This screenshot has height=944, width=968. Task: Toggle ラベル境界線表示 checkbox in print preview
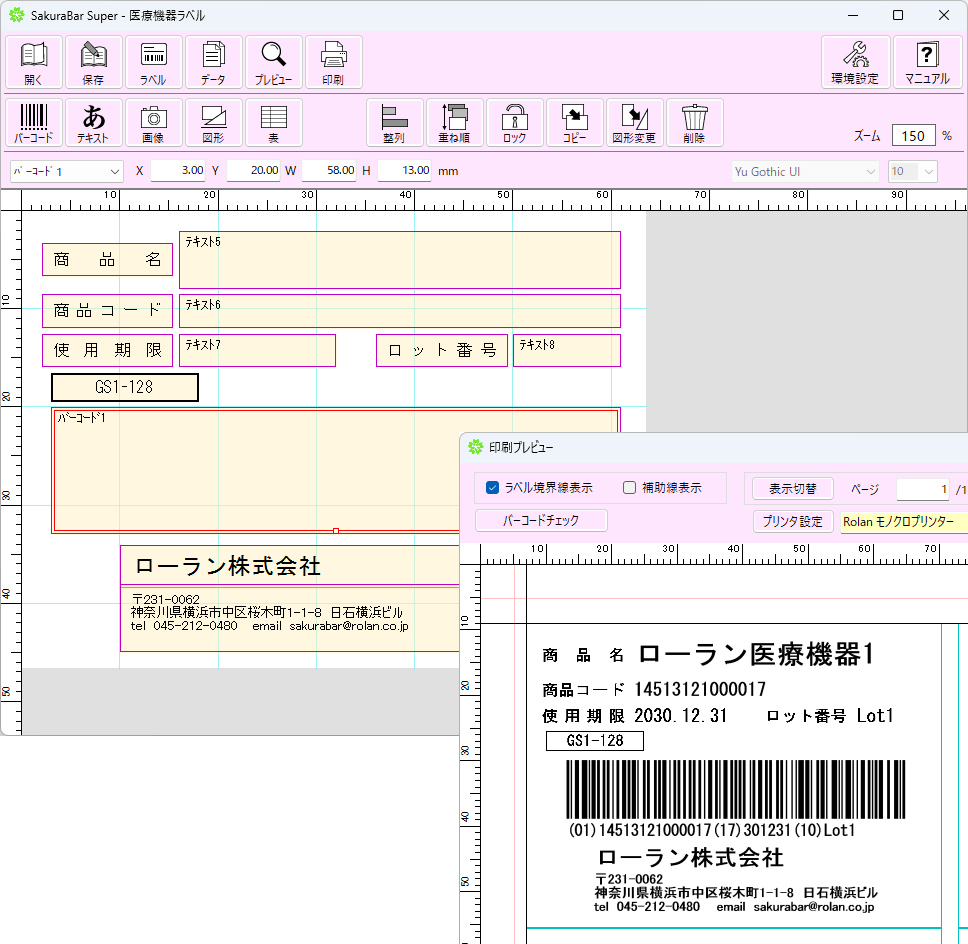click(x=492, y=488)
